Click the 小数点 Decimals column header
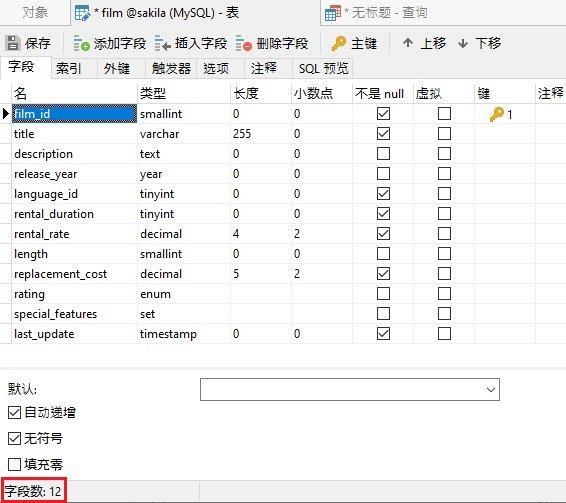Viewport: 566px width, 503px height. point(322,94)
